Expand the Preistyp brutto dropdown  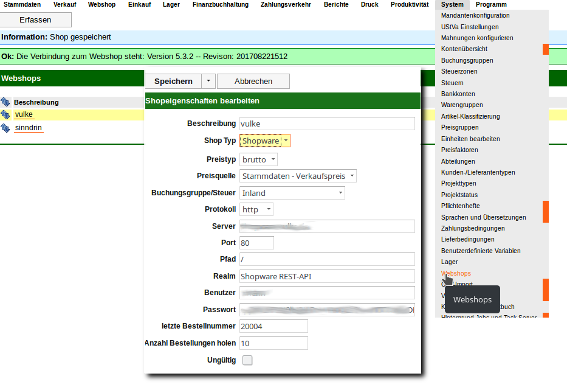[x=259, y=159]
